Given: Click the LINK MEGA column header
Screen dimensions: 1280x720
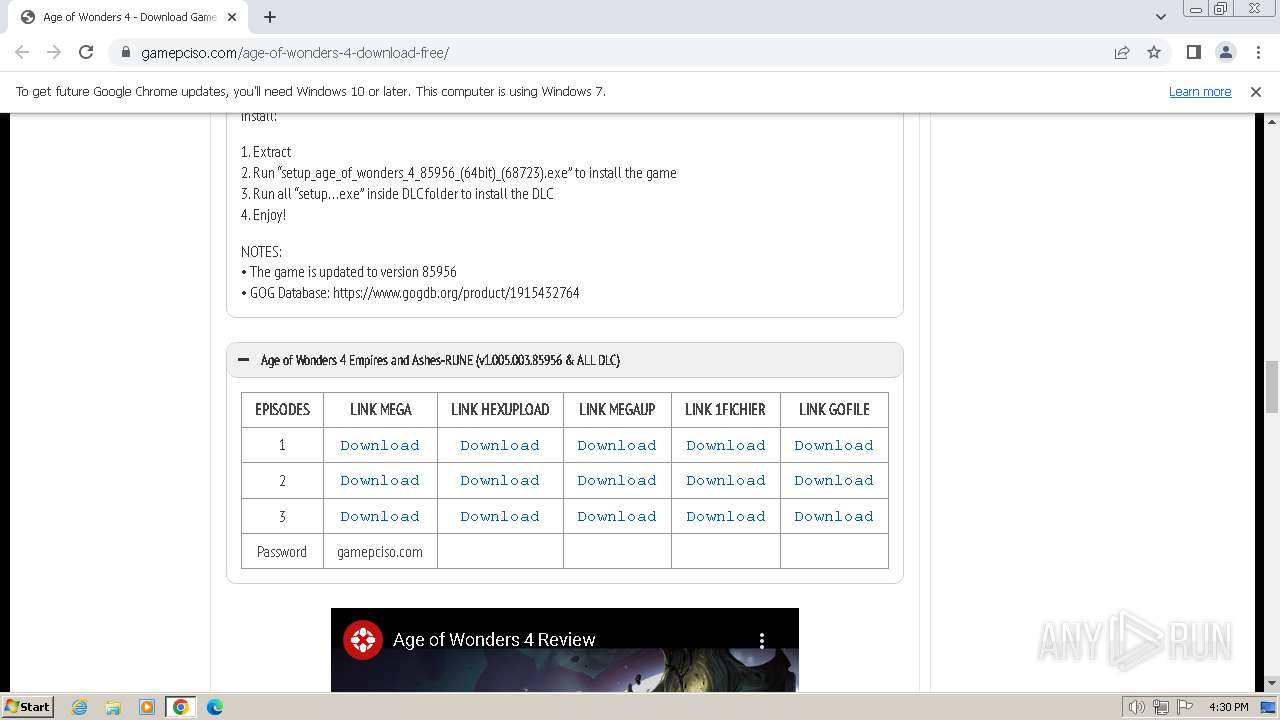Looking at the screenshot, I should point(380,409).
